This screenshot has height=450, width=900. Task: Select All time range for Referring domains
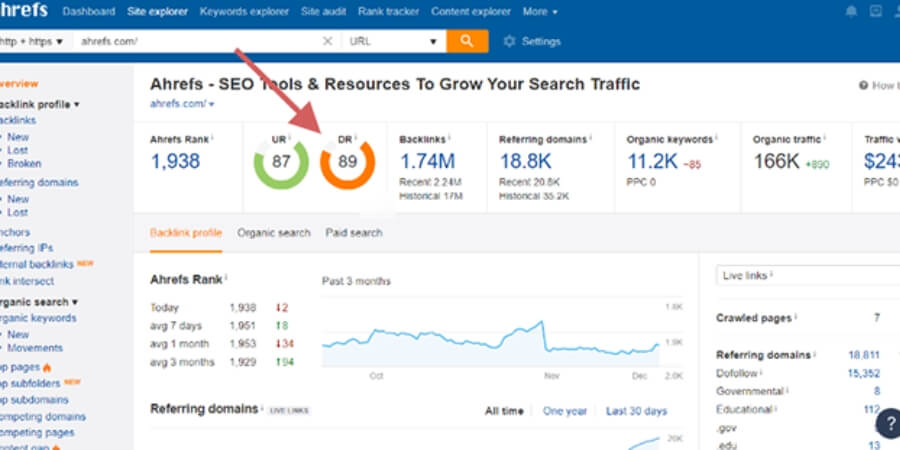pyautogui.click(x=504, y=411)
